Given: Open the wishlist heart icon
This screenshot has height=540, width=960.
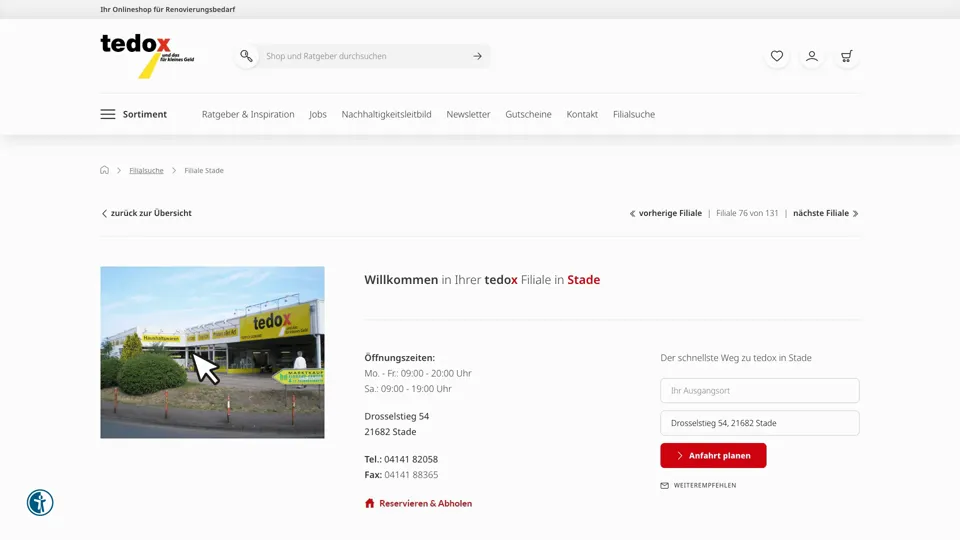Looking at the screenshot, I should [777, 56].
